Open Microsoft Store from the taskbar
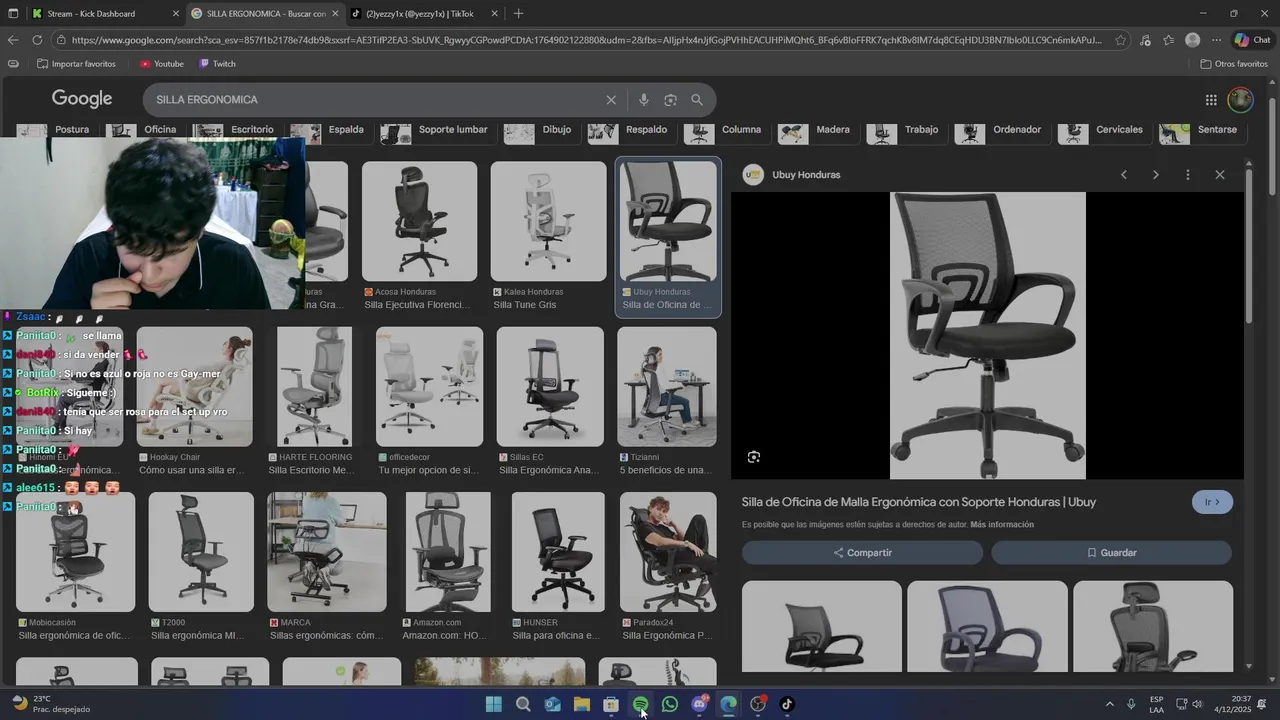Viewport: 1280px width, 720px height. tap(611, 704)
